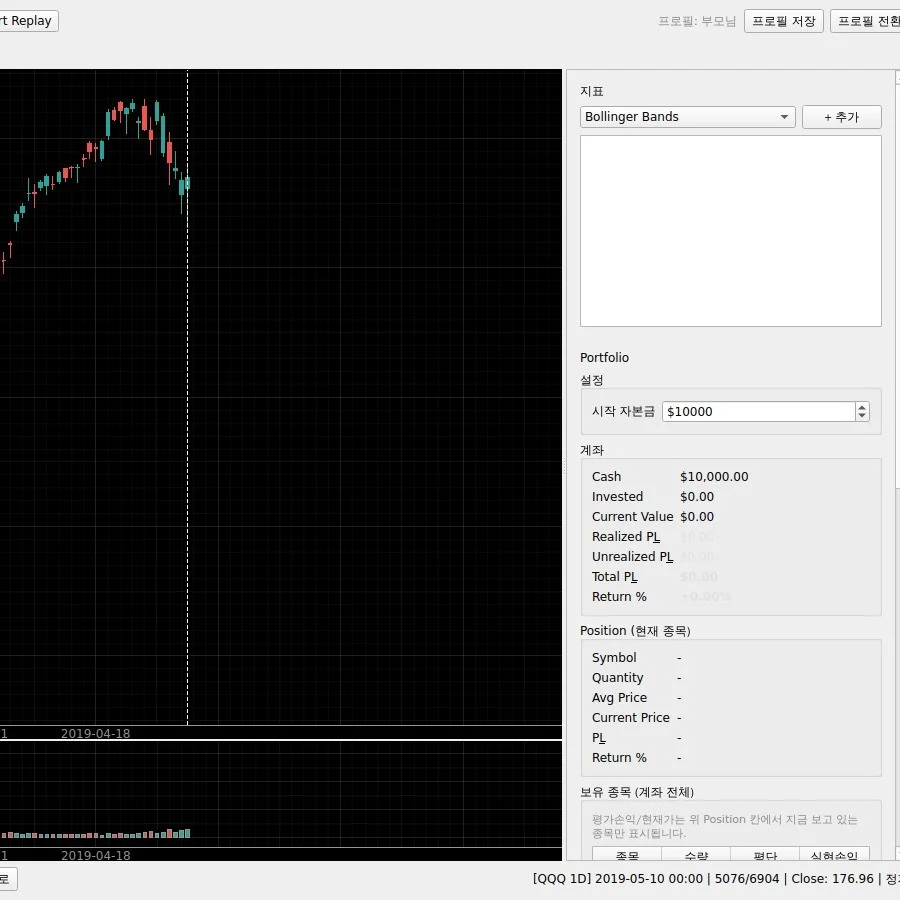The height and width of the screenshot is (900, 900).
Task: Increase starting capital with the up arrow
Action: [862, 407]
